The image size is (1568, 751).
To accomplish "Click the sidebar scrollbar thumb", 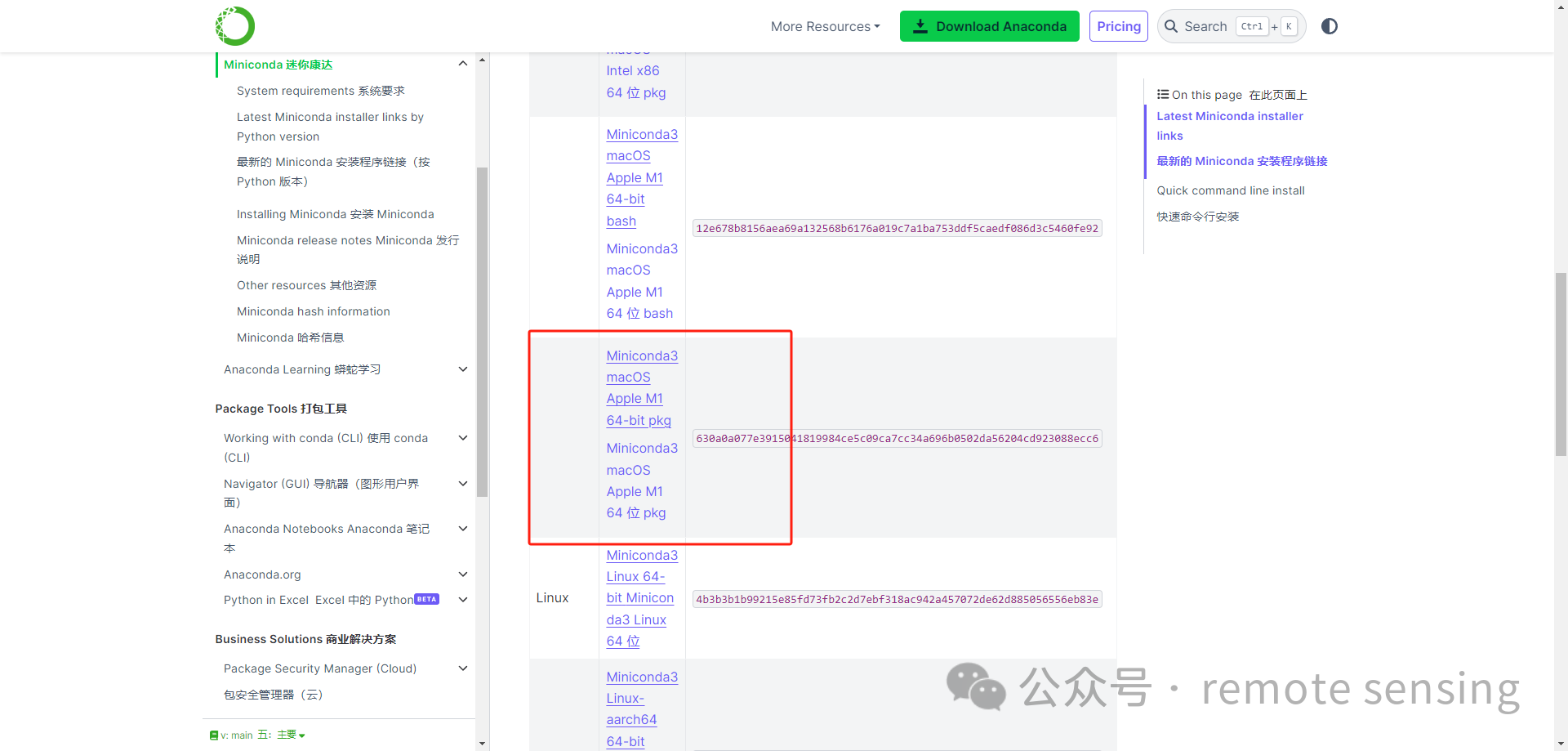I will (482, 332).
